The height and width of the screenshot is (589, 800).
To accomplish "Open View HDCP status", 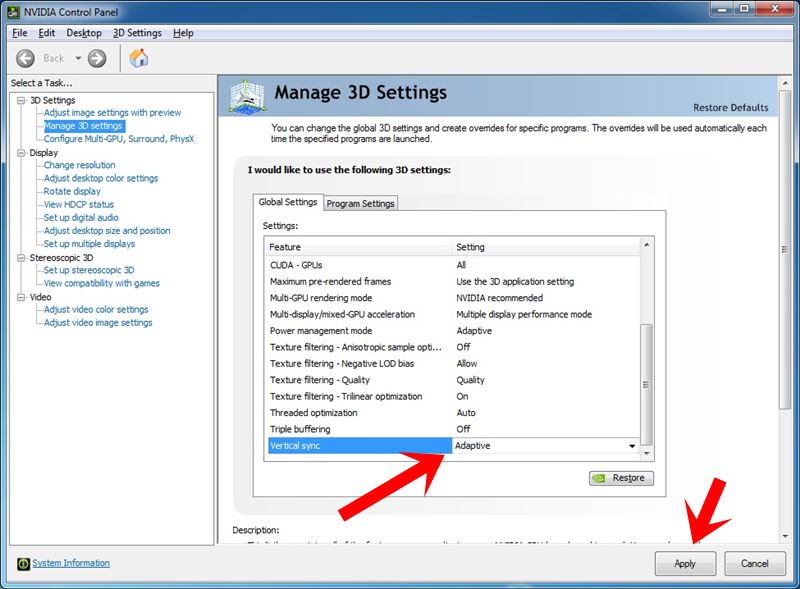I will coord(79,204).
